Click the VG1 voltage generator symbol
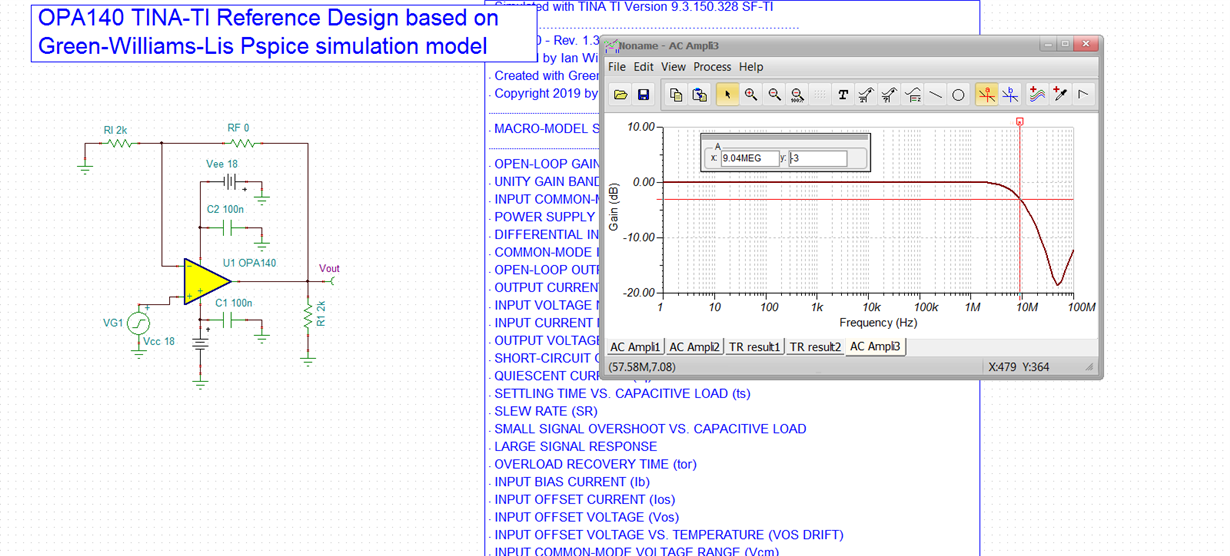 click(x=138, y=323)
